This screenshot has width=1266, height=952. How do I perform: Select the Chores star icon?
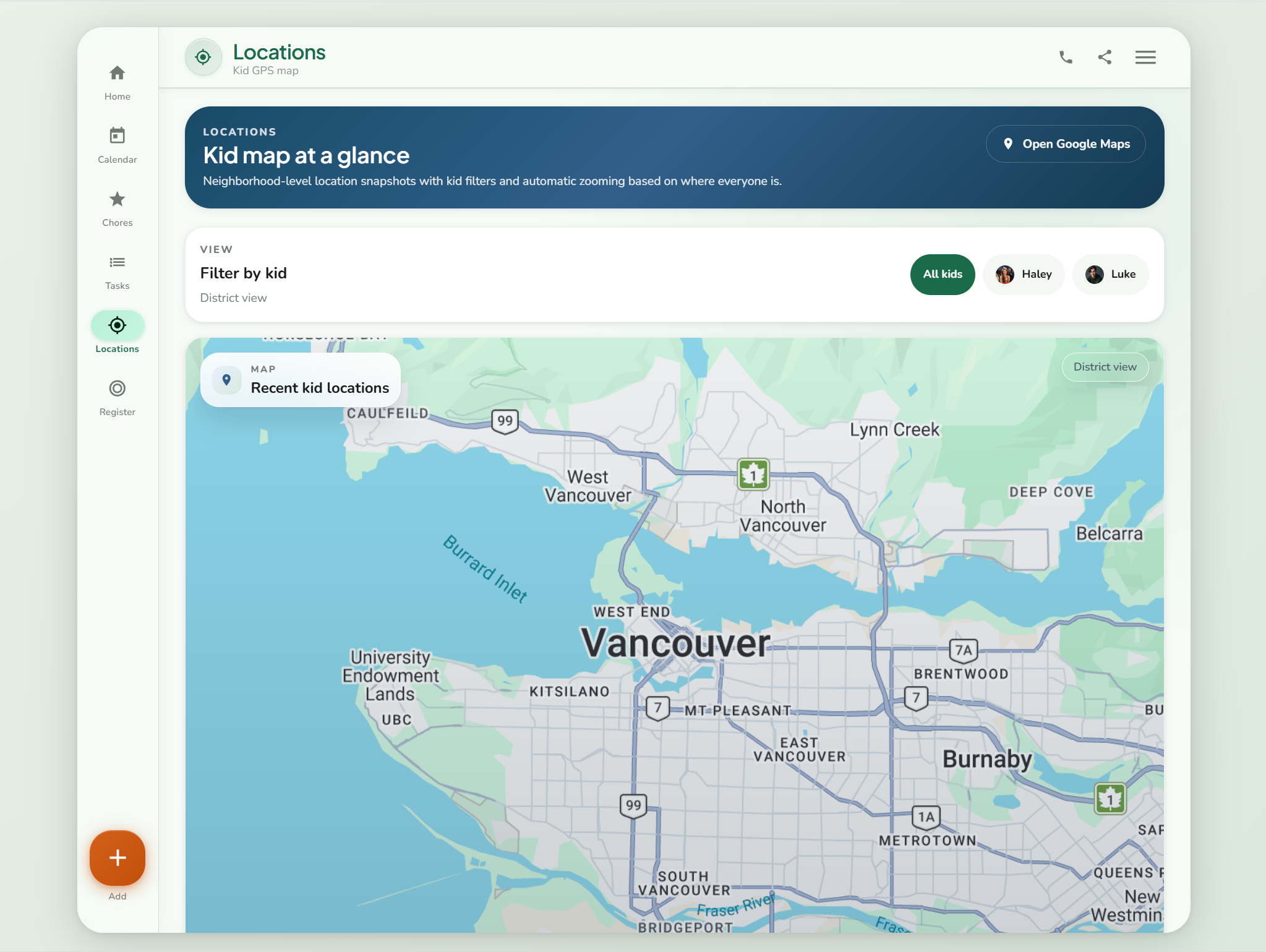(x=117, y=199)
